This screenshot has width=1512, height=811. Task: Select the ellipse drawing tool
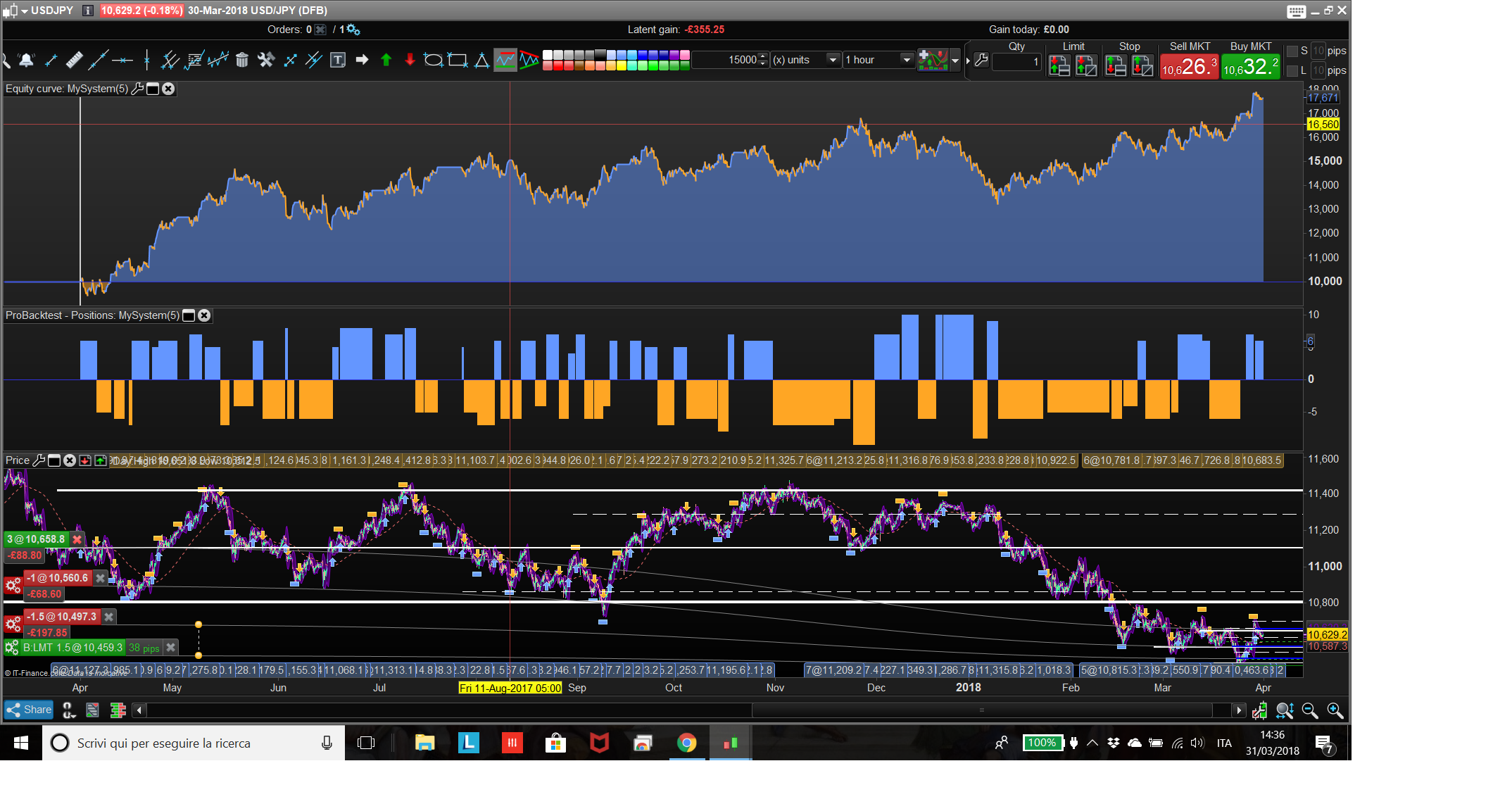[433, 60]
